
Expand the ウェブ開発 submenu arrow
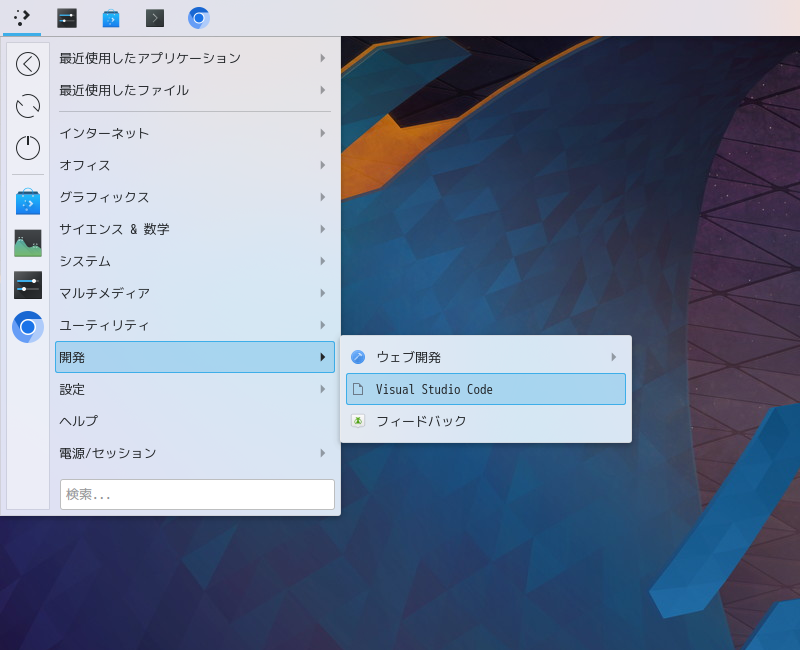click(614, 357)
